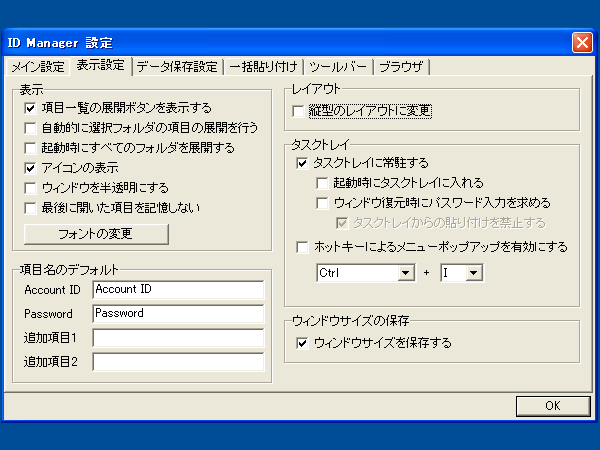The image size is (600, 450).
Task: Open the Ctrl modifier key dropdown
Action: (x=406, y=273)
